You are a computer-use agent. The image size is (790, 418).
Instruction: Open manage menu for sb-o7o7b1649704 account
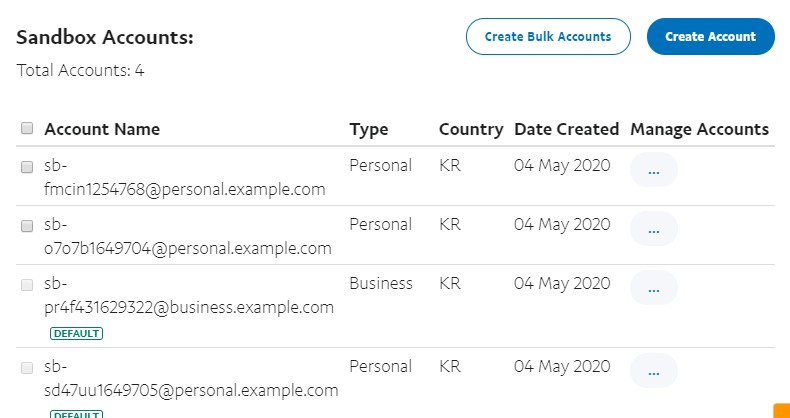click(x=653, y=230)
